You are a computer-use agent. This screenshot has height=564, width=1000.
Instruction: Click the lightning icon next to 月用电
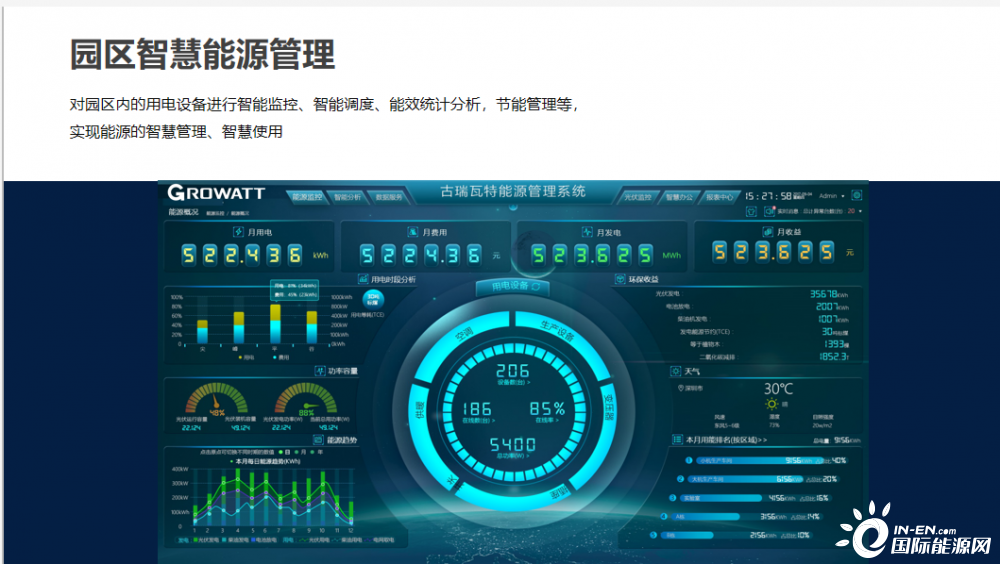[239, 232]
